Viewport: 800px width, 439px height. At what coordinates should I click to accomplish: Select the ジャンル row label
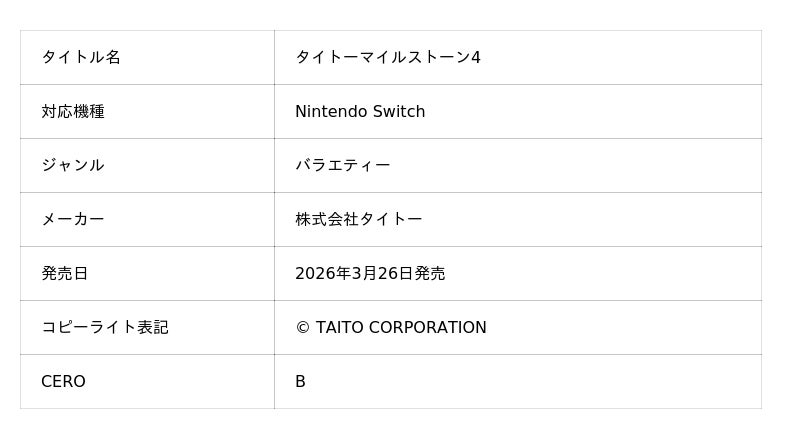(73, 166)
